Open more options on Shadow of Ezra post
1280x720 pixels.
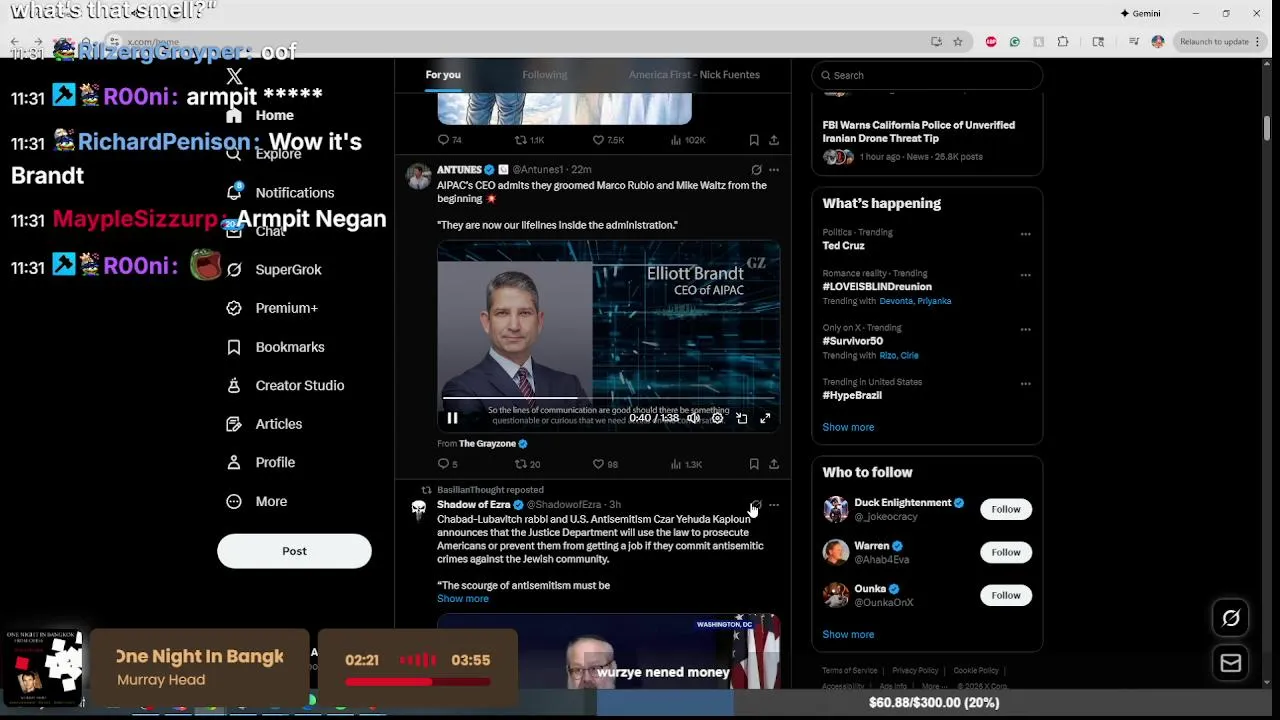(x=774, y=505)
